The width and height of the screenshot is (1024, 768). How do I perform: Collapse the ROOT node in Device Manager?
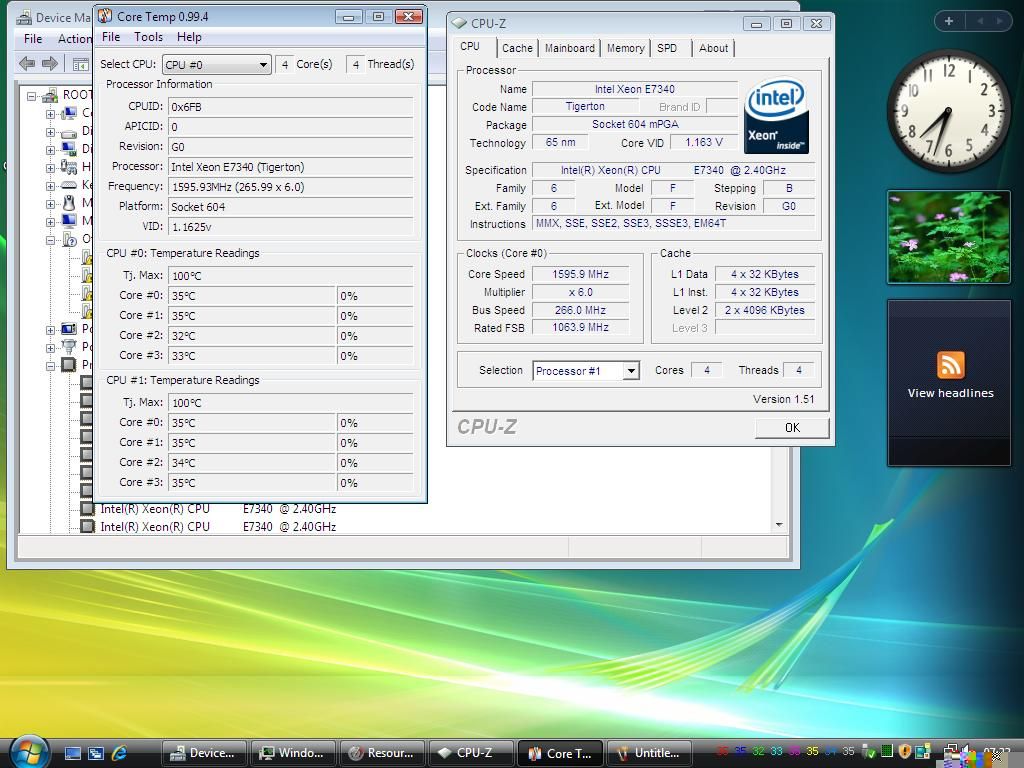31,96
